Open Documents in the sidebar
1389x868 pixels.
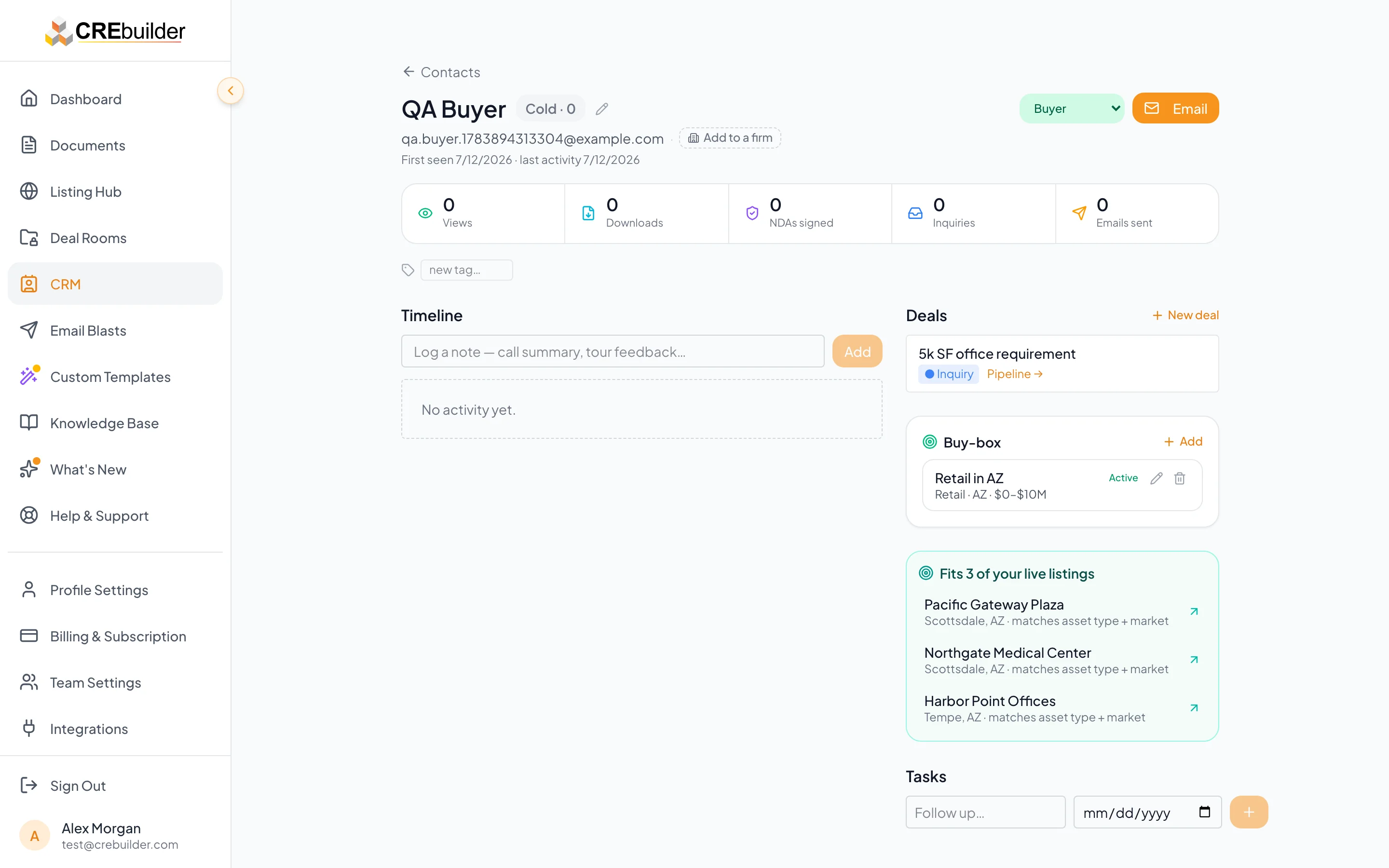[x=115, y=145]
